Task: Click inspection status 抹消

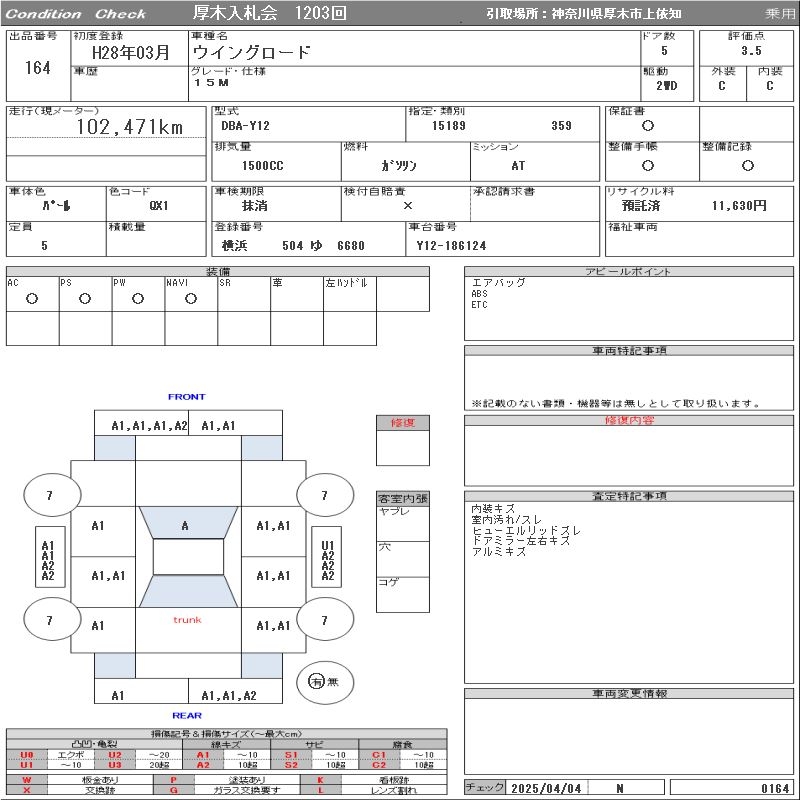Action: (255, 206)
